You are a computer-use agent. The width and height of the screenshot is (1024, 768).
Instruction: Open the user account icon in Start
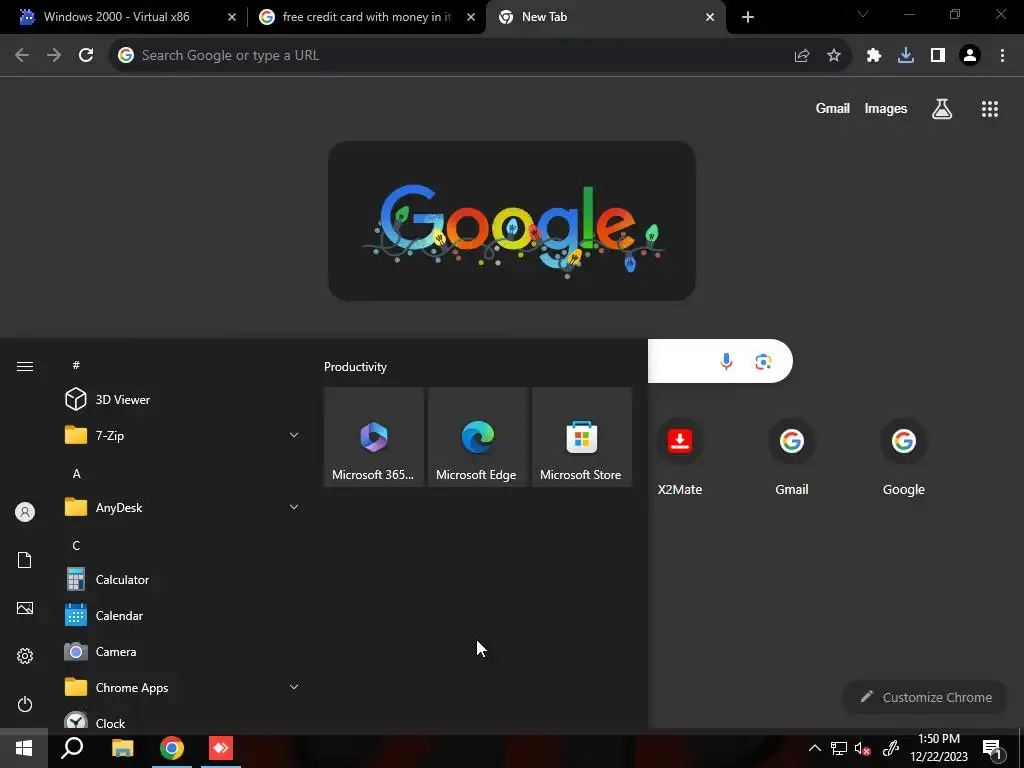[25, 512]
